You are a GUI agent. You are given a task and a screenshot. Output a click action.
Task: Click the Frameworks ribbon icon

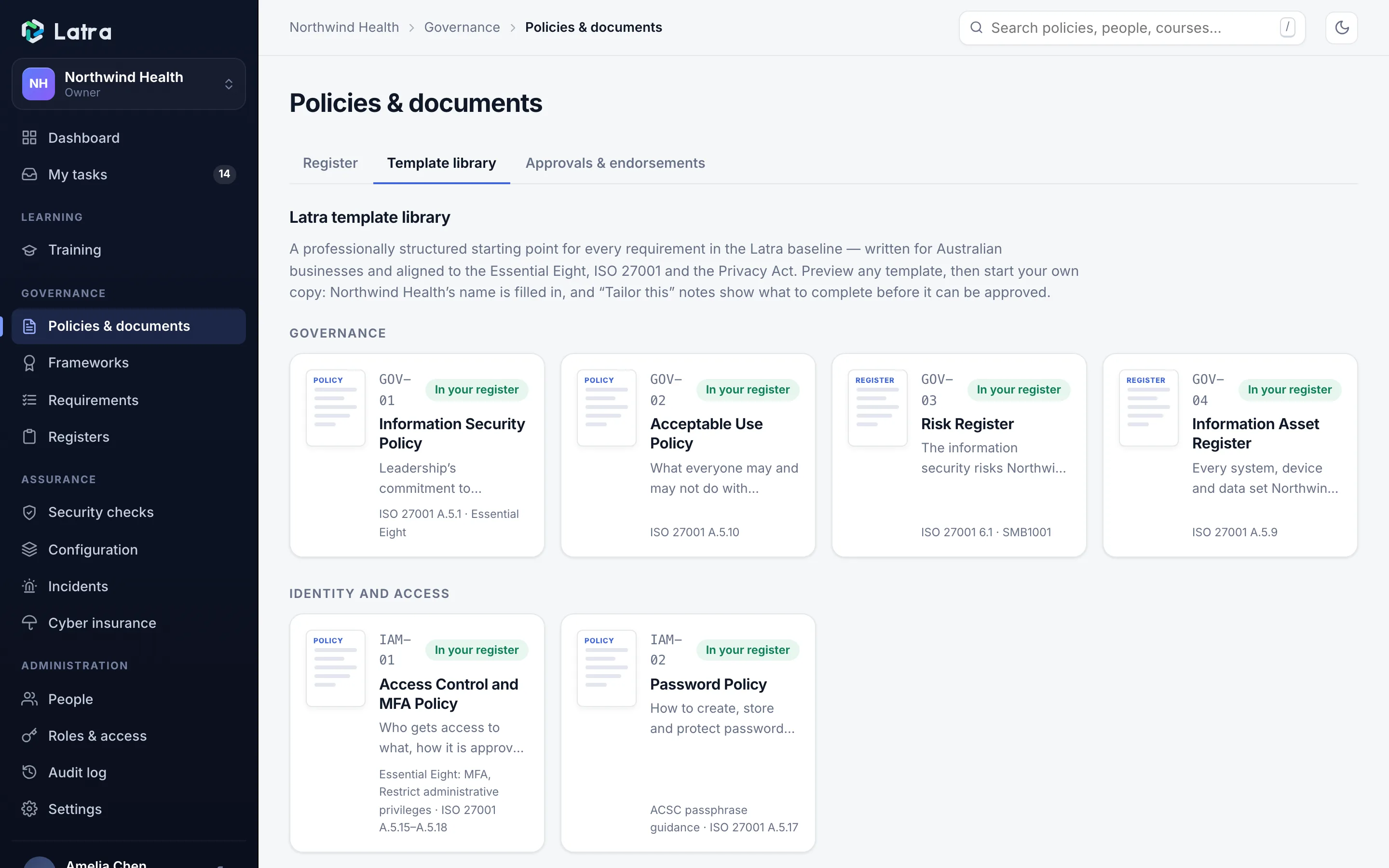[x=29, y=363]
